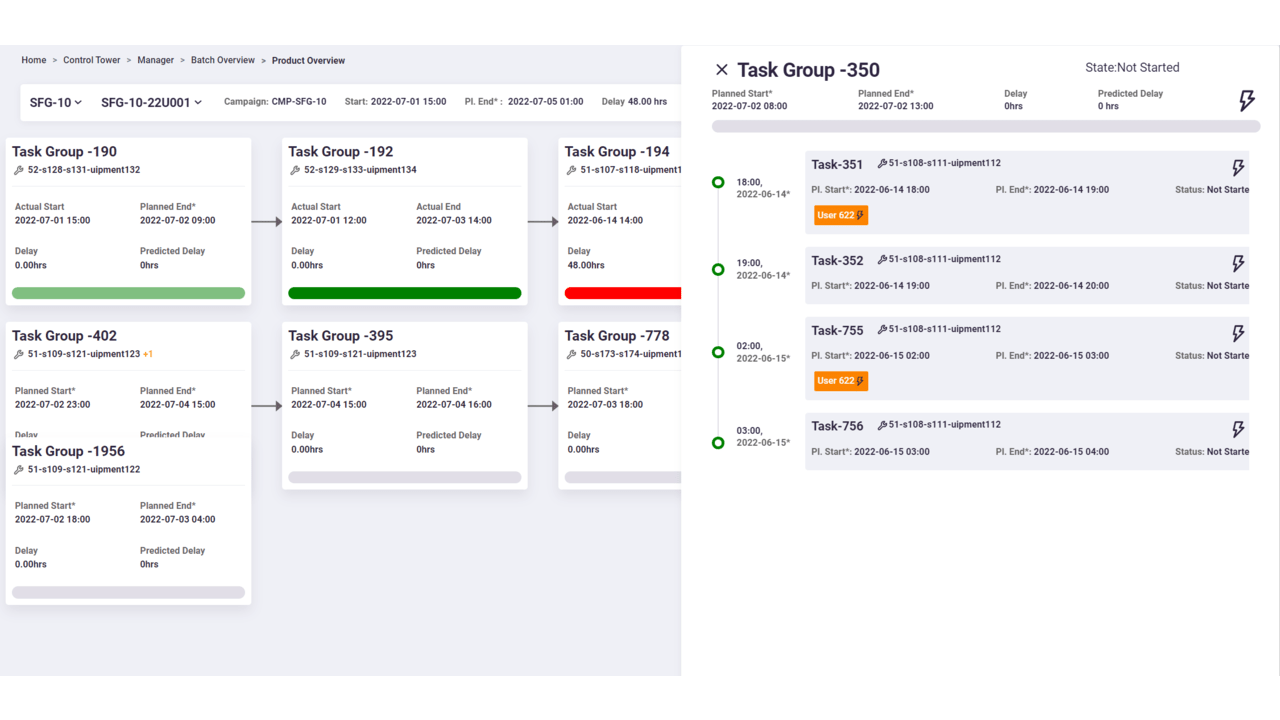
Task: Click the equipment wrench icon beside Task-351
Action: (x=882, y=163)
